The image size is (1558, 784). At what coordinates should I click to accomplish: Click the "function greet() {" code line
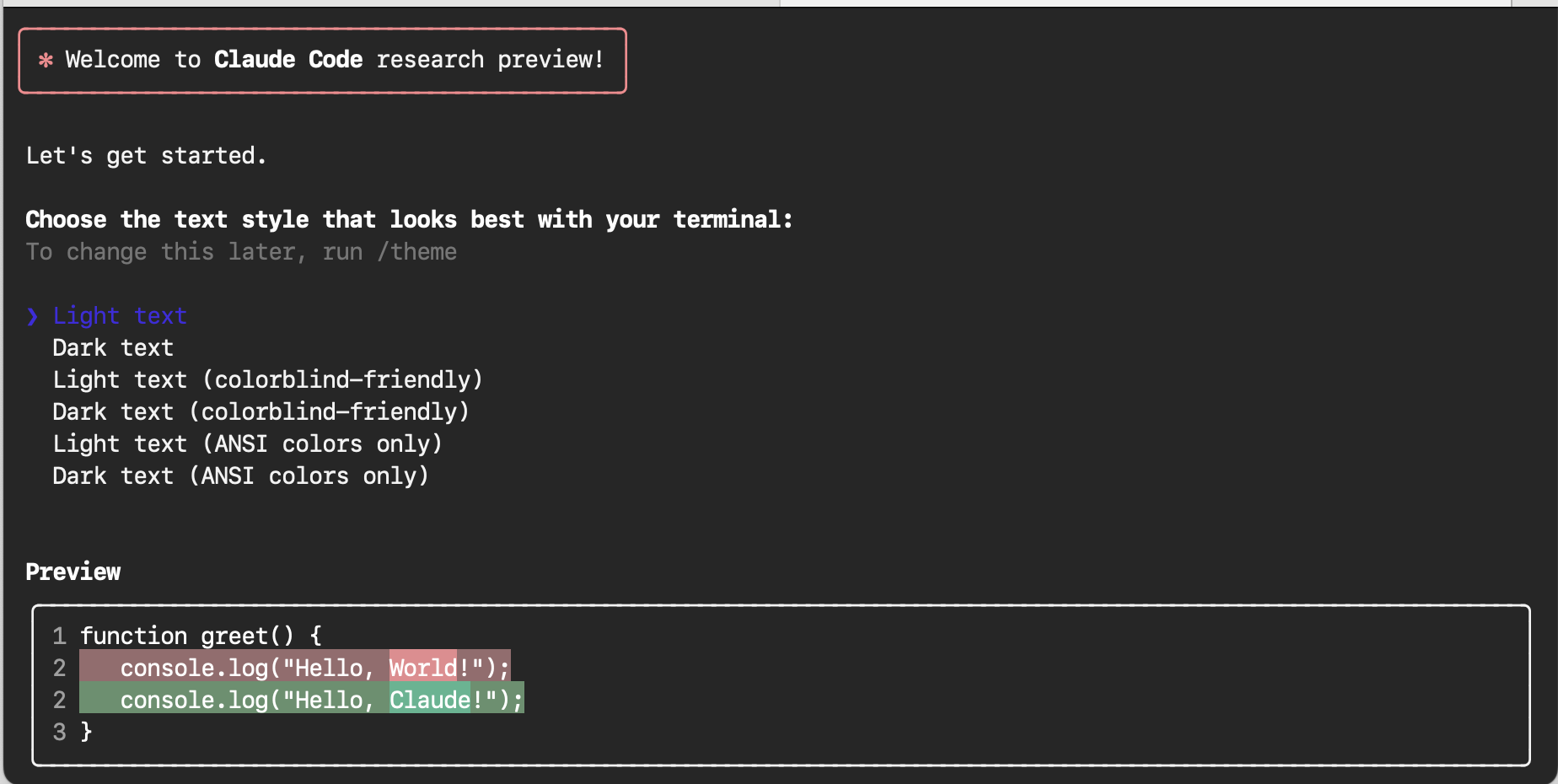pos(201,636)
